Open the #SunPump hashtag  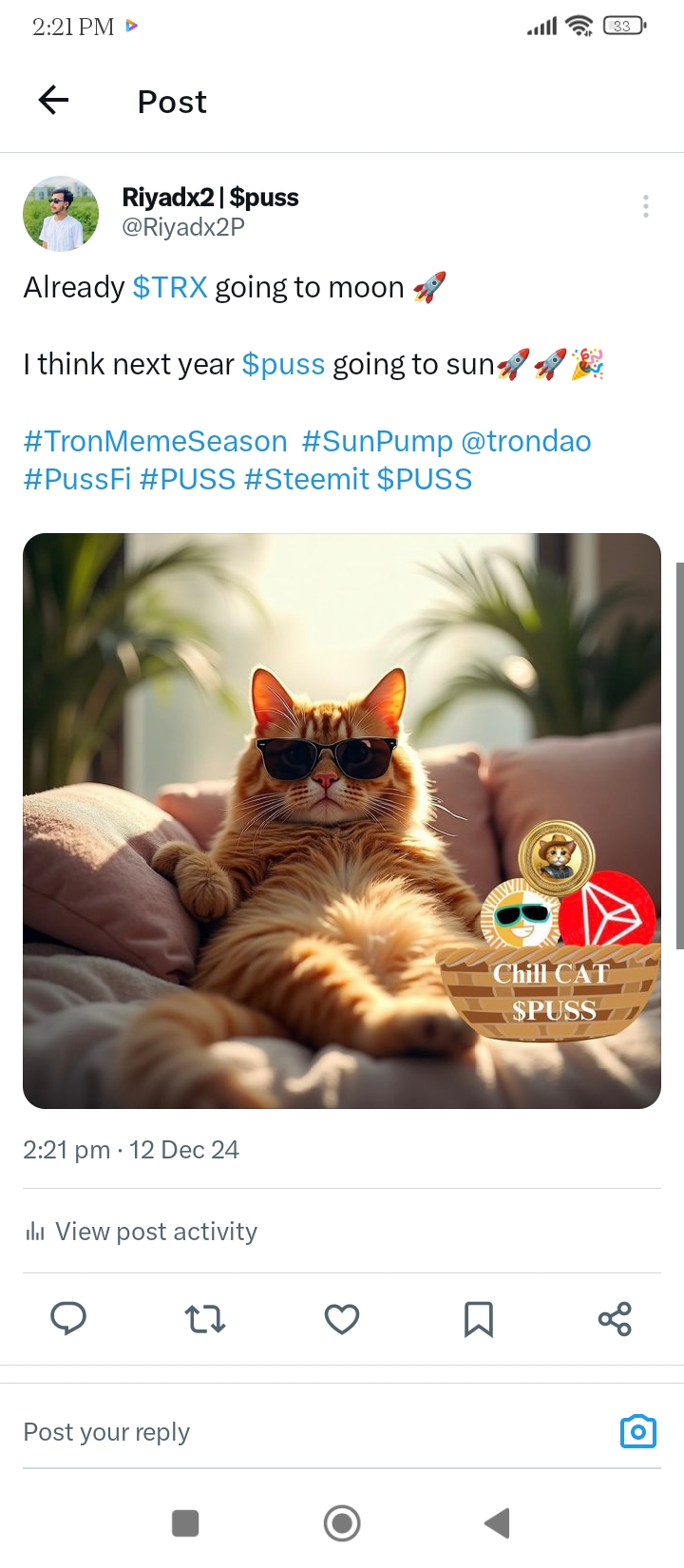pos(378,441)
